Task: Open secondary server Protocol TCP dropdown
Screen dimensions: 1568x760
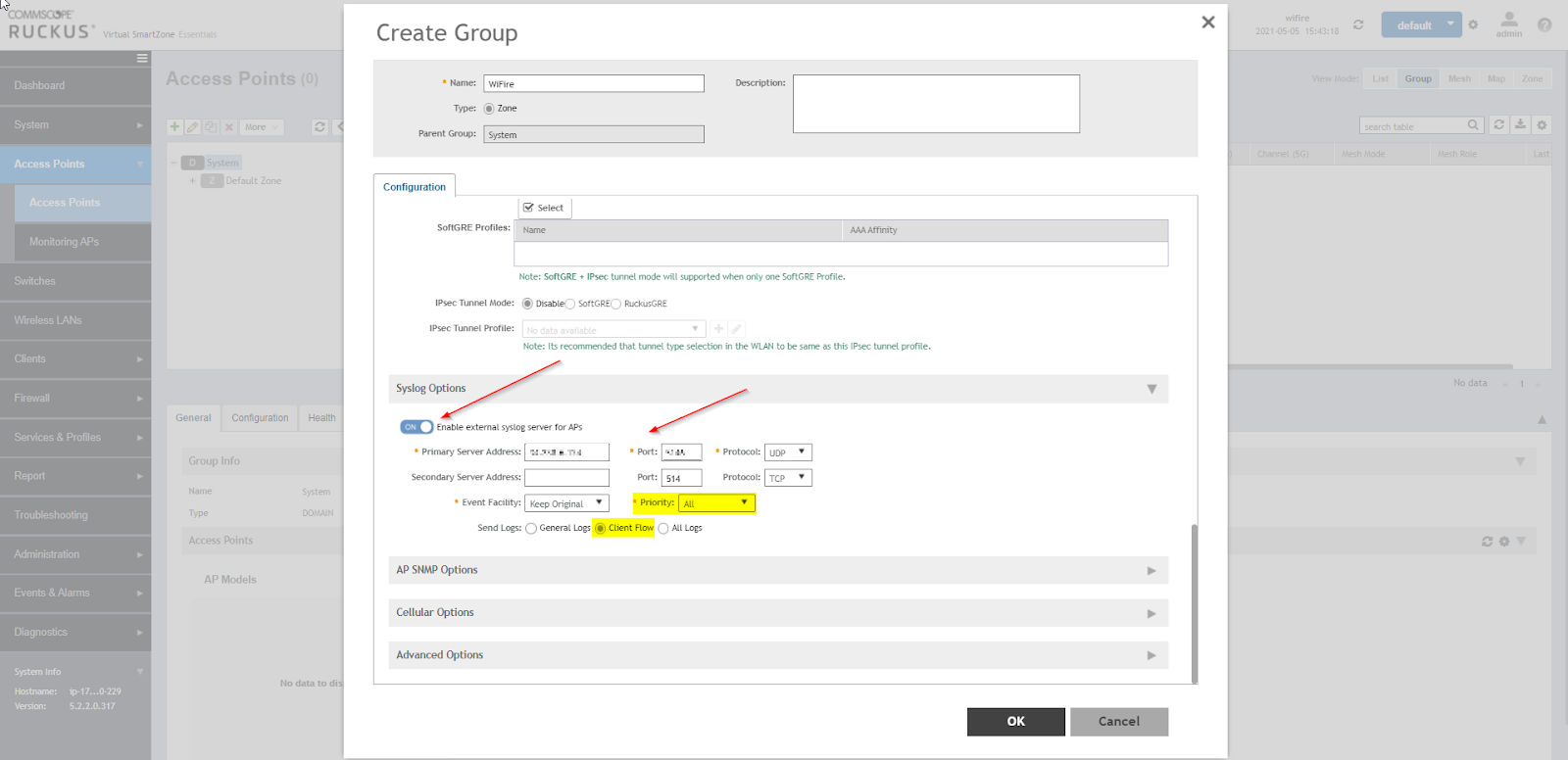Action: tap(788, 478)
